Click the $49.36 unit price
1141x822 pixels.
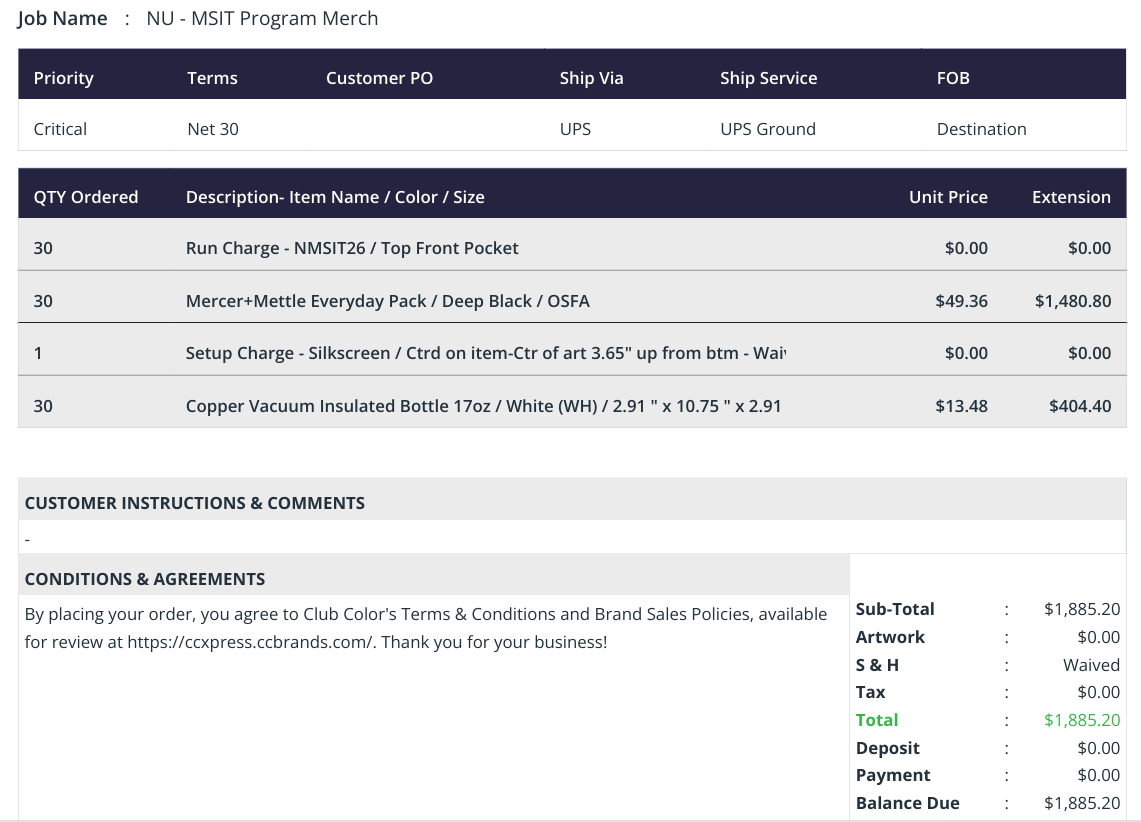pos(961,301)
